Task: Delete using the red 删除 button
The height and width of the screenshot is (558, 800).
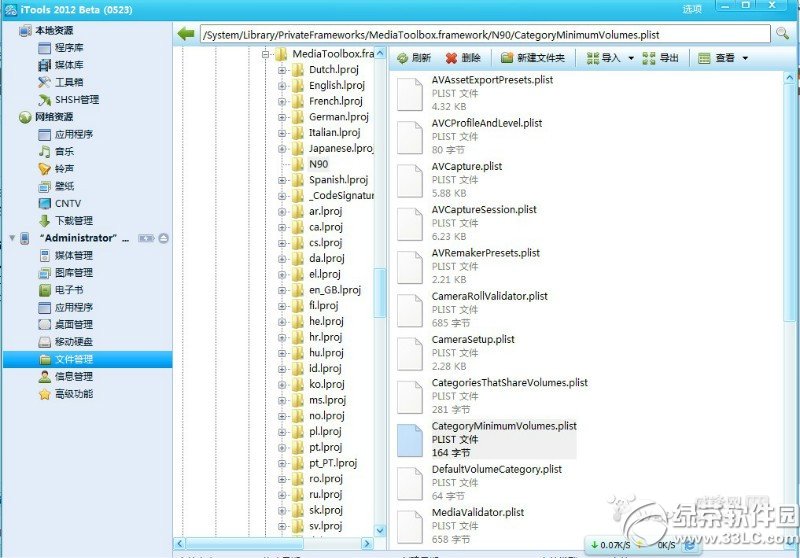Action: tap(463, 58)
